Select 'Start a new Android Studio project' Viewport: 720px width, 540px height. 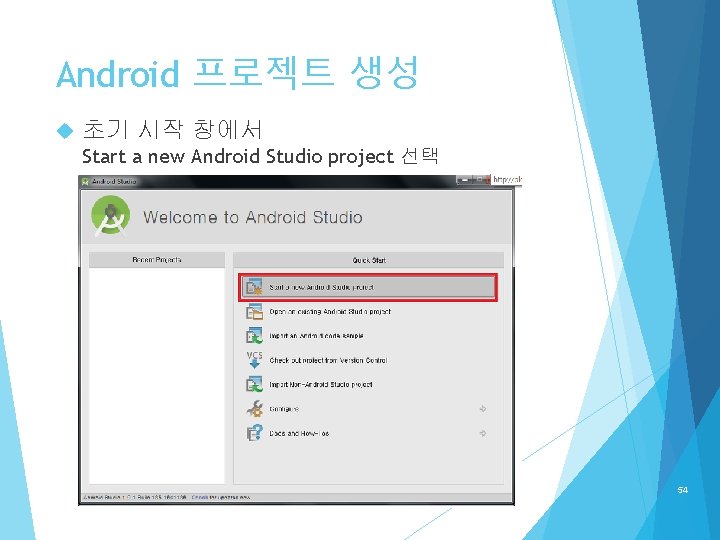(x=367, y=287)
